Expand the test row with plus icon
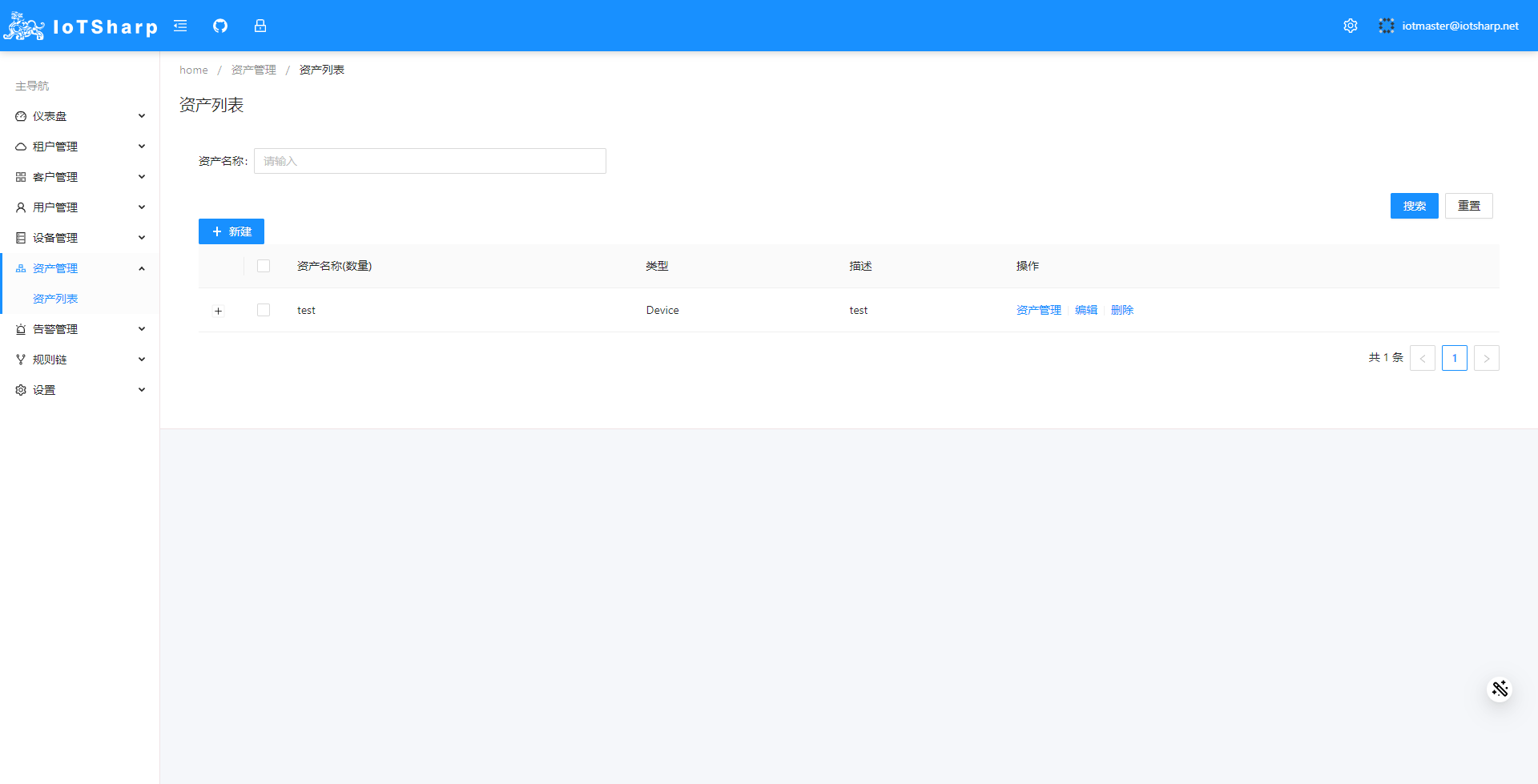 point(218,311)
